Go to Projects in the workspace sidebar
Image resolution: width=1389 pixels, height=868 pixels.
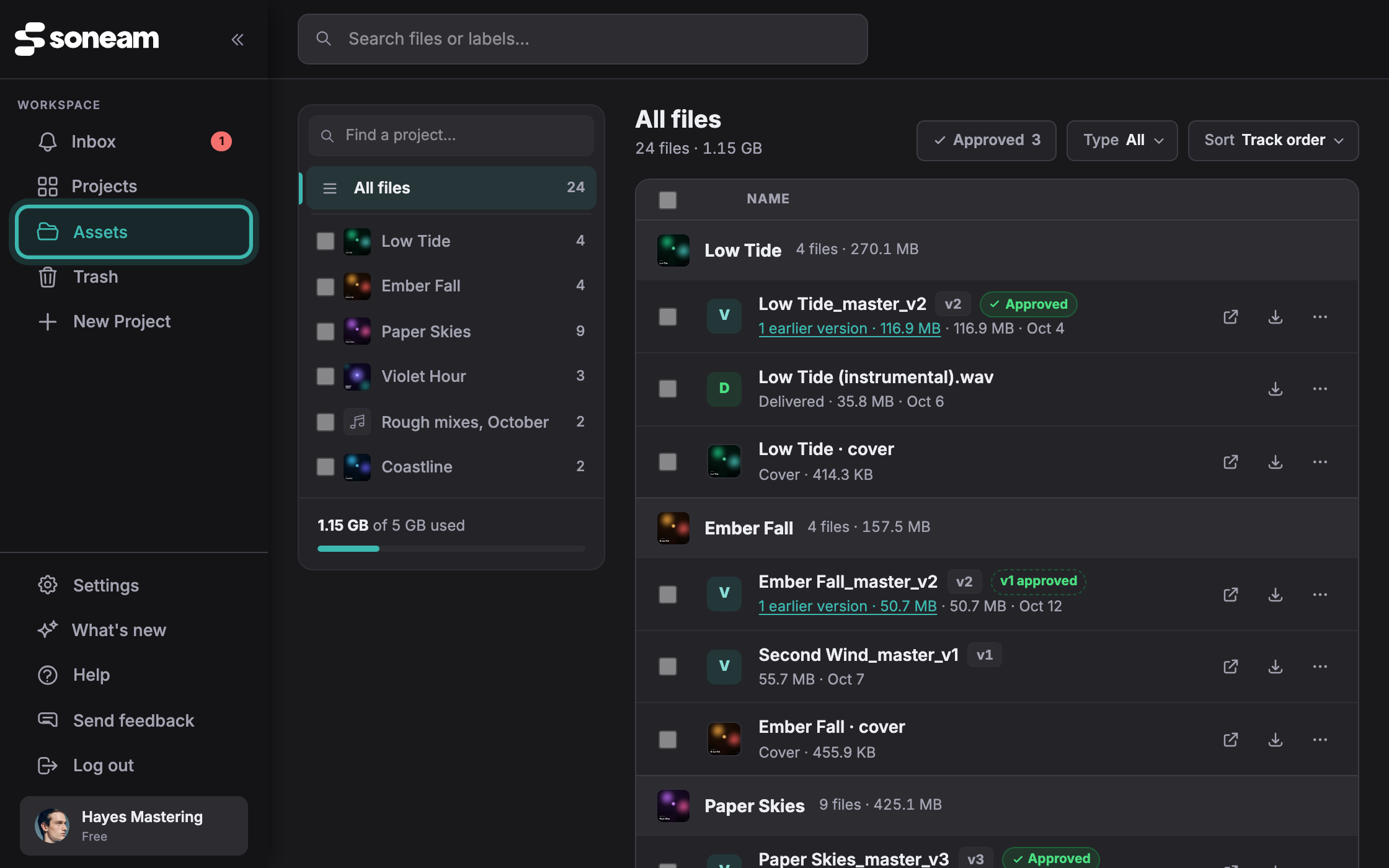coord(134,186)
